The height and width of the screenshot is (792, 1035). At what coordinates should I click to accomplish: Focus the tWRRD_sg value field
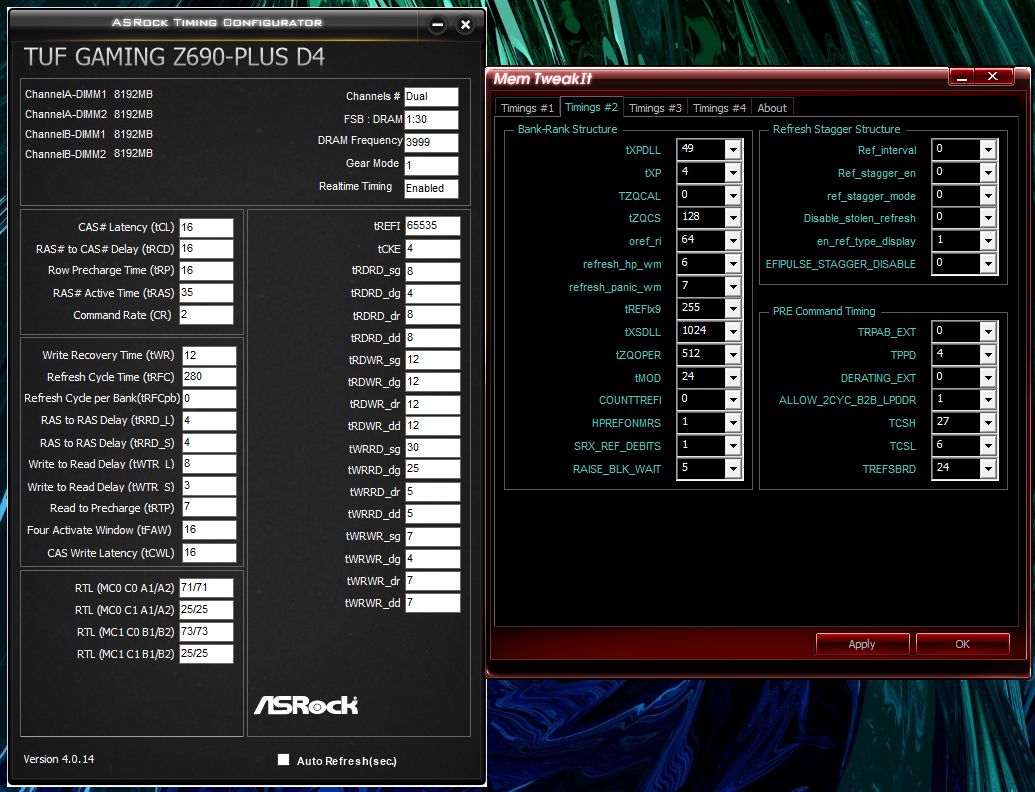[432, 448]
